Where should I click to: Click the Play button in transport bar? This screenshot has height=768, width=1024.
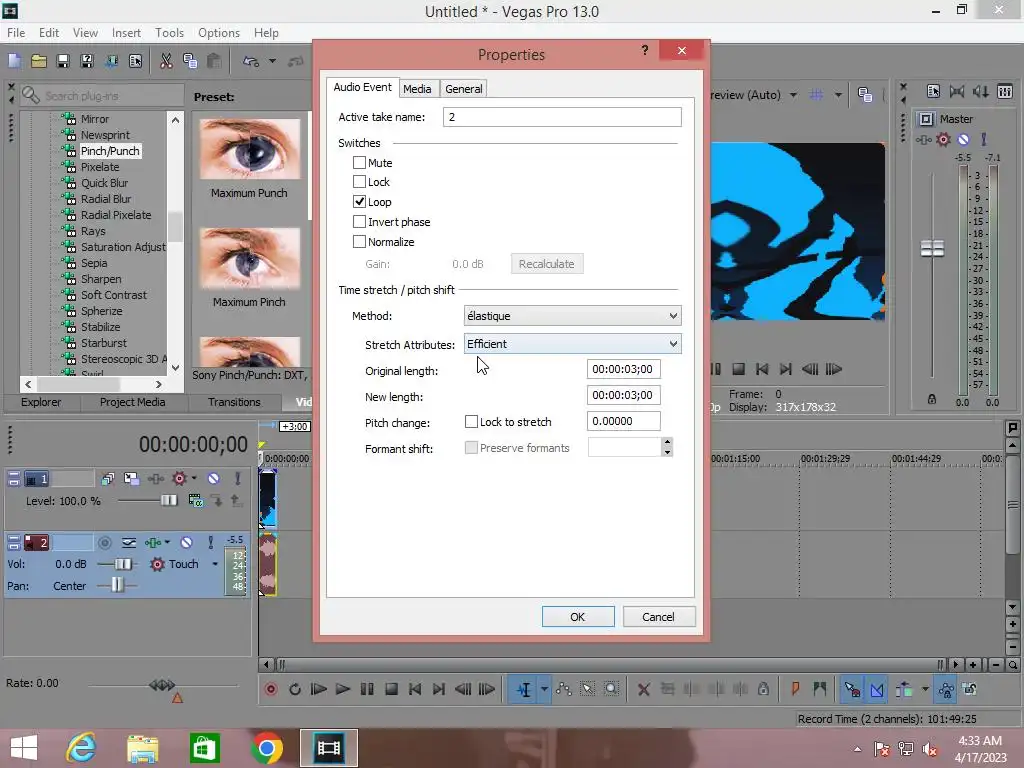(x=342, y=689)
